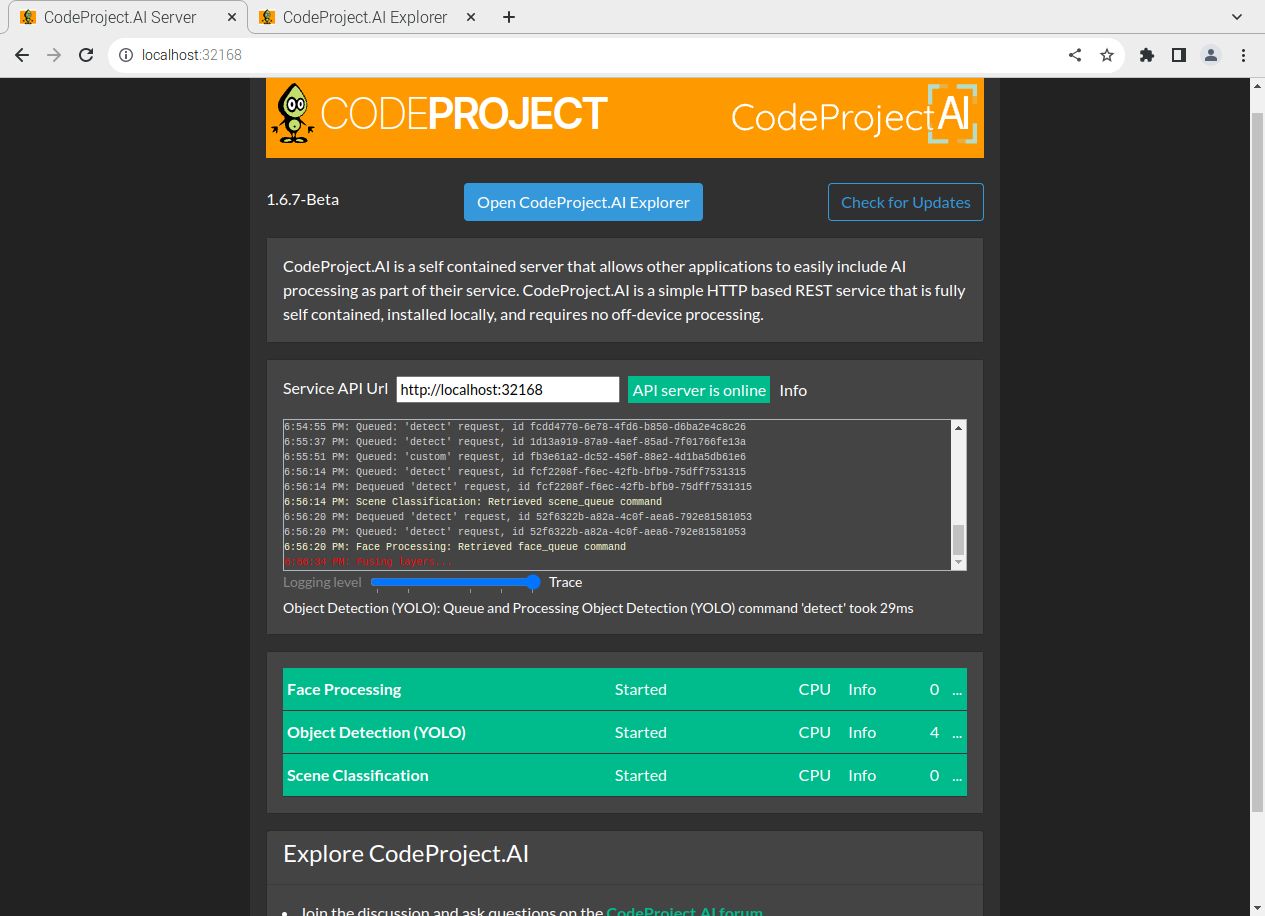
Task: Select the Object Detection (YOLO) module name
Action: (x=377, y=733)
